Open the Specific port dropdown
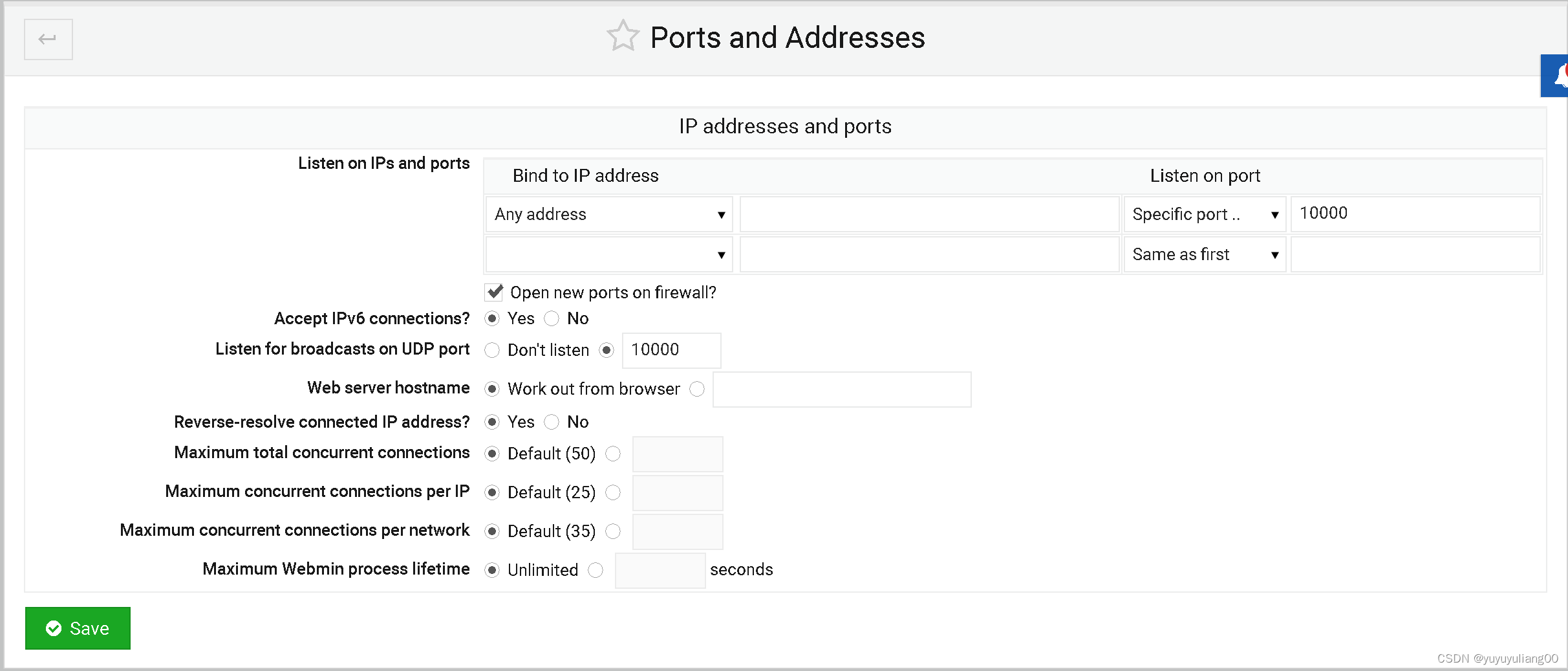Viewport: 1568px width, 671px height. (x=1204, y=214)
